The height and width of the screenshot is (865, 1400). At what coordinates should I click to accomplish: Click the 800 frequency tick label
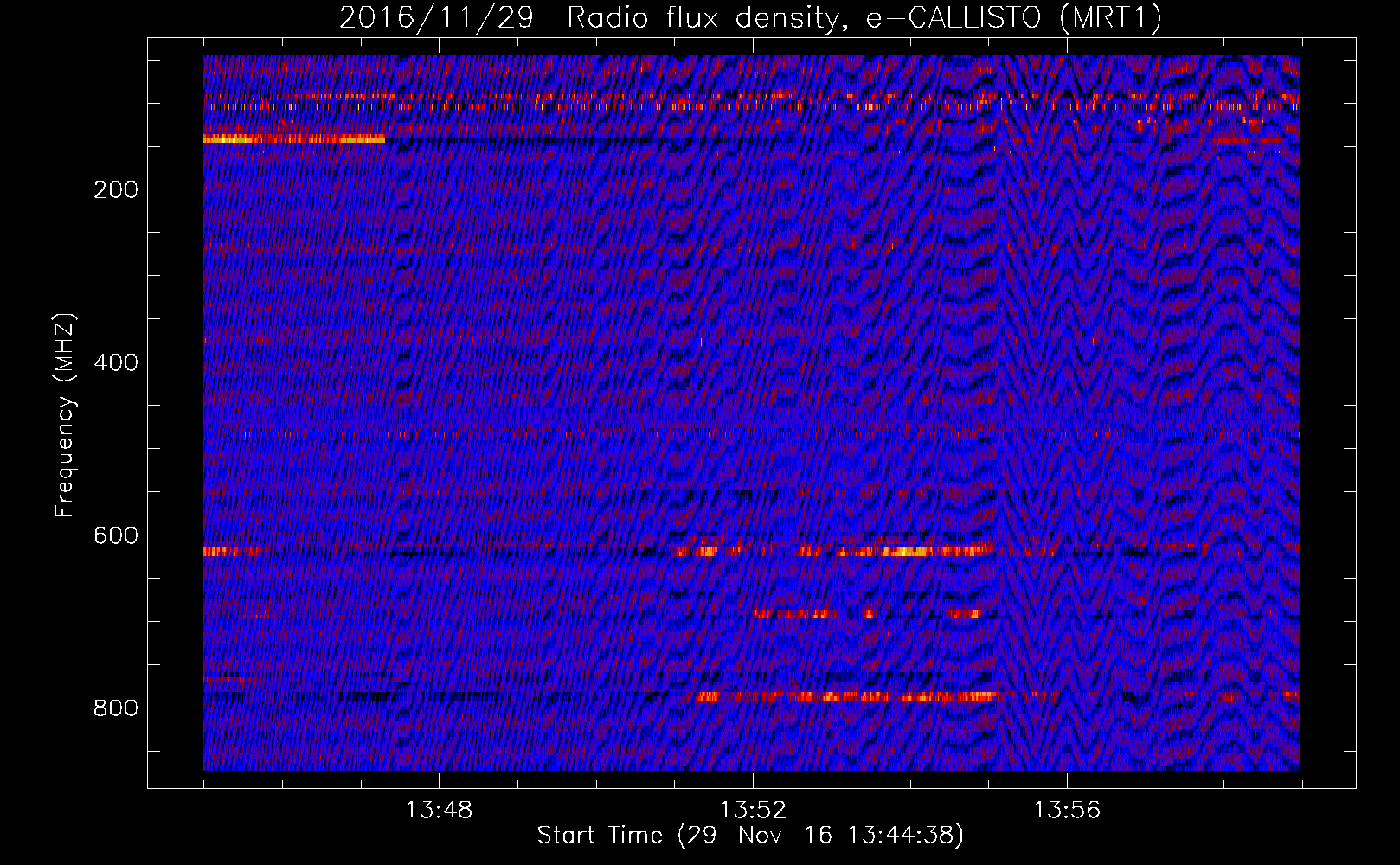pos(116,708)
